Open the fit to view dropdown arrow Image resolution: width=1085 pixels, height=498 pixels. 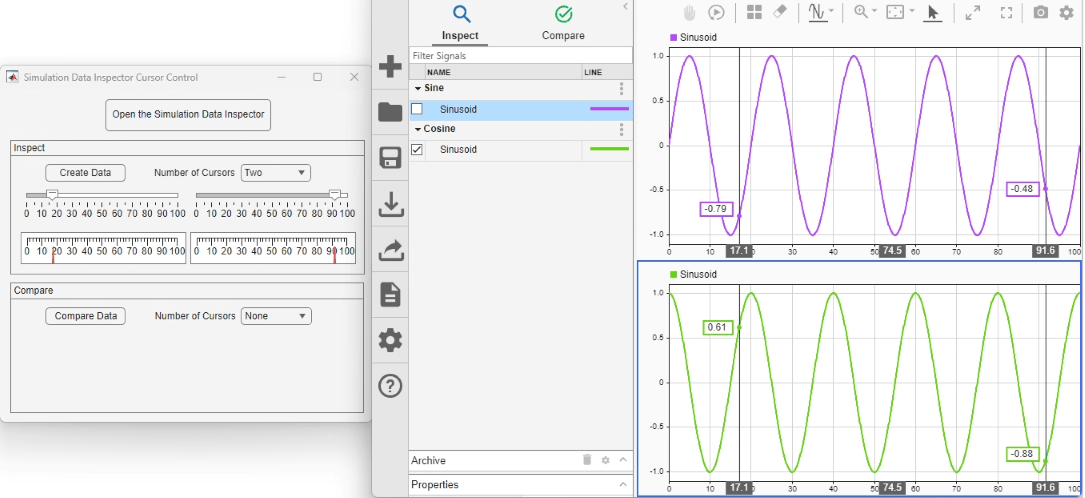coord(911,11)
